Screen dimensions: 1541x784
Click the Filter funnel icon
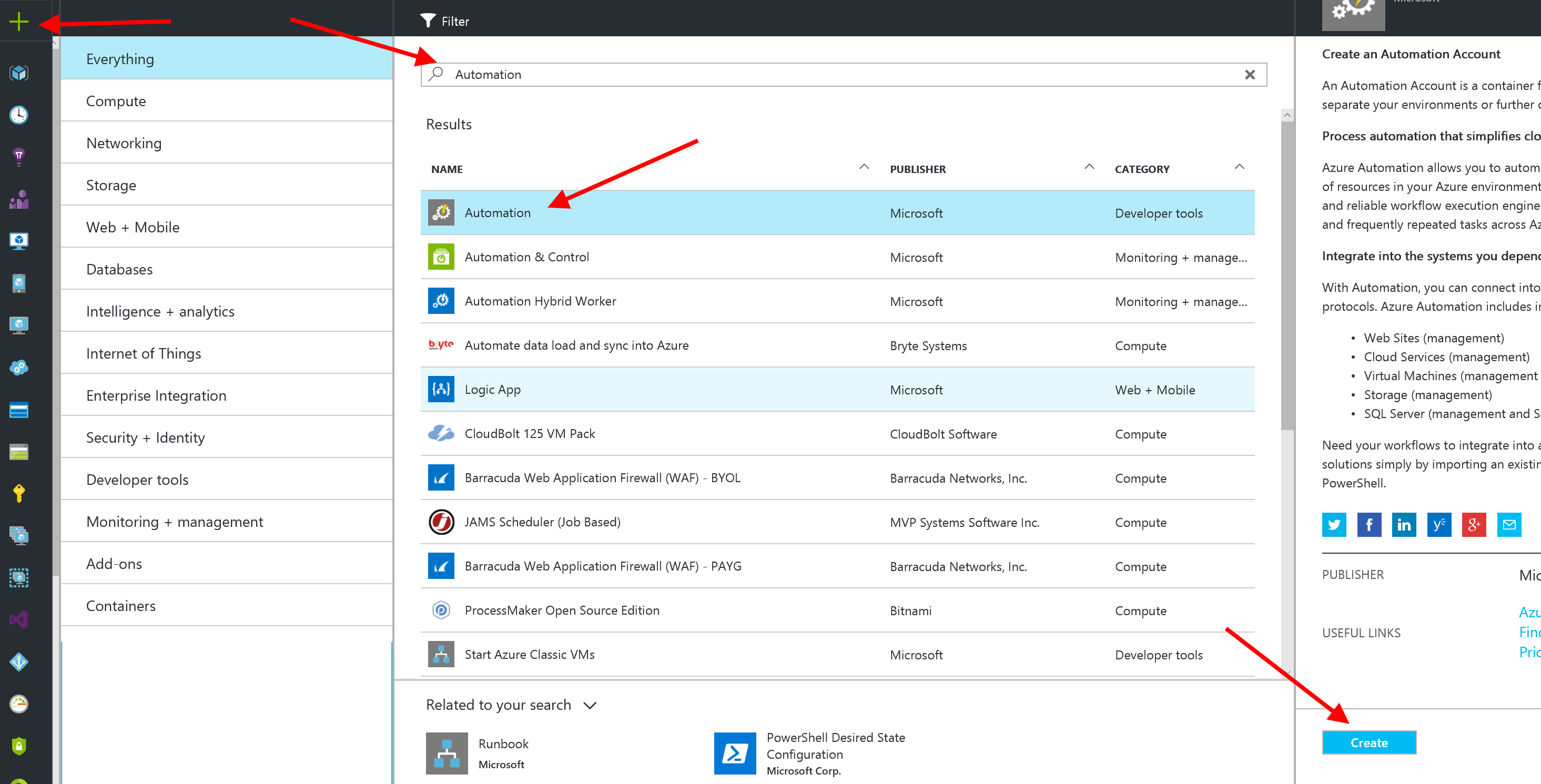428,21
